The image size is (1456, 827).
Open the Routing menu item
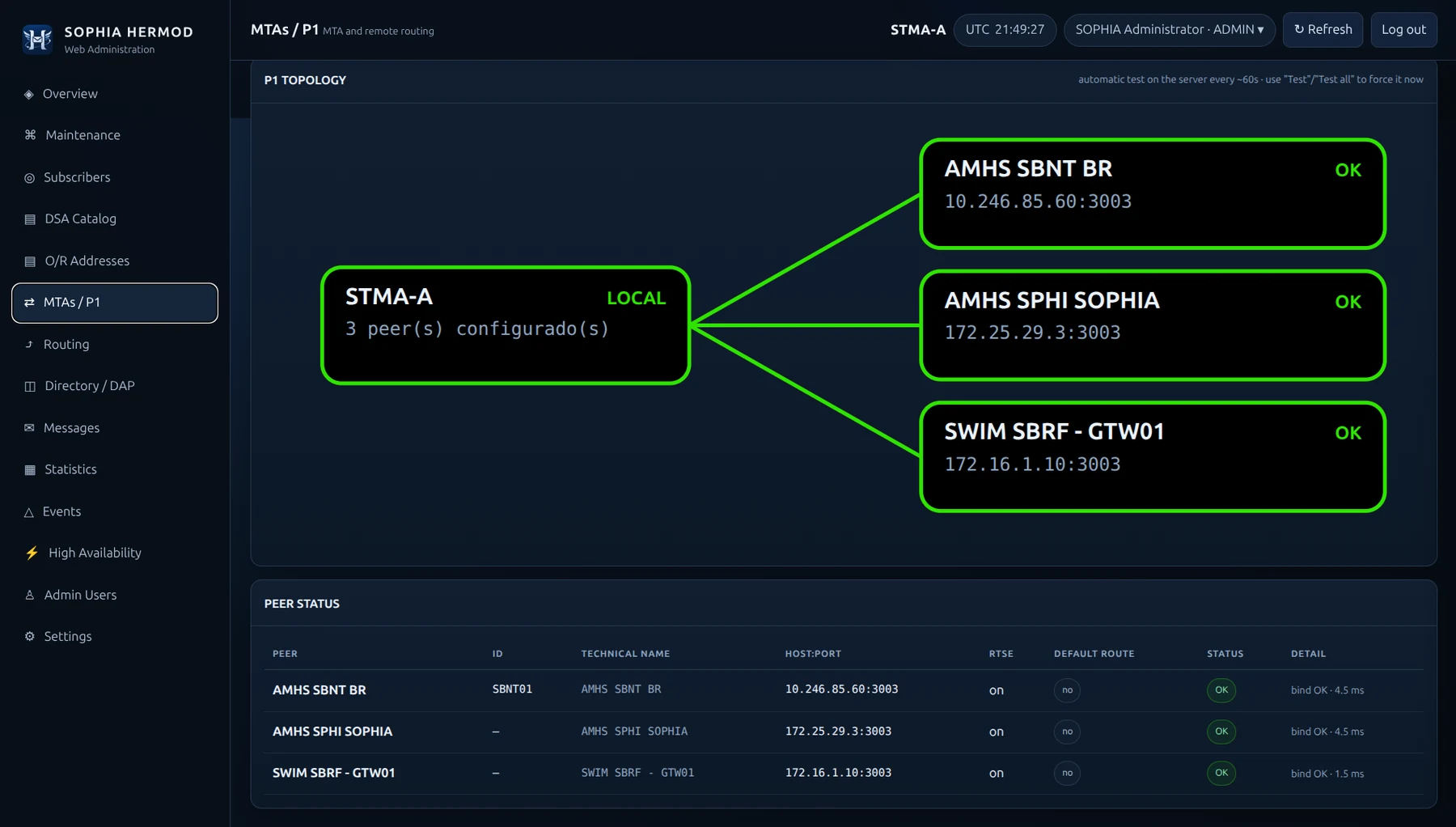(115, 344)
